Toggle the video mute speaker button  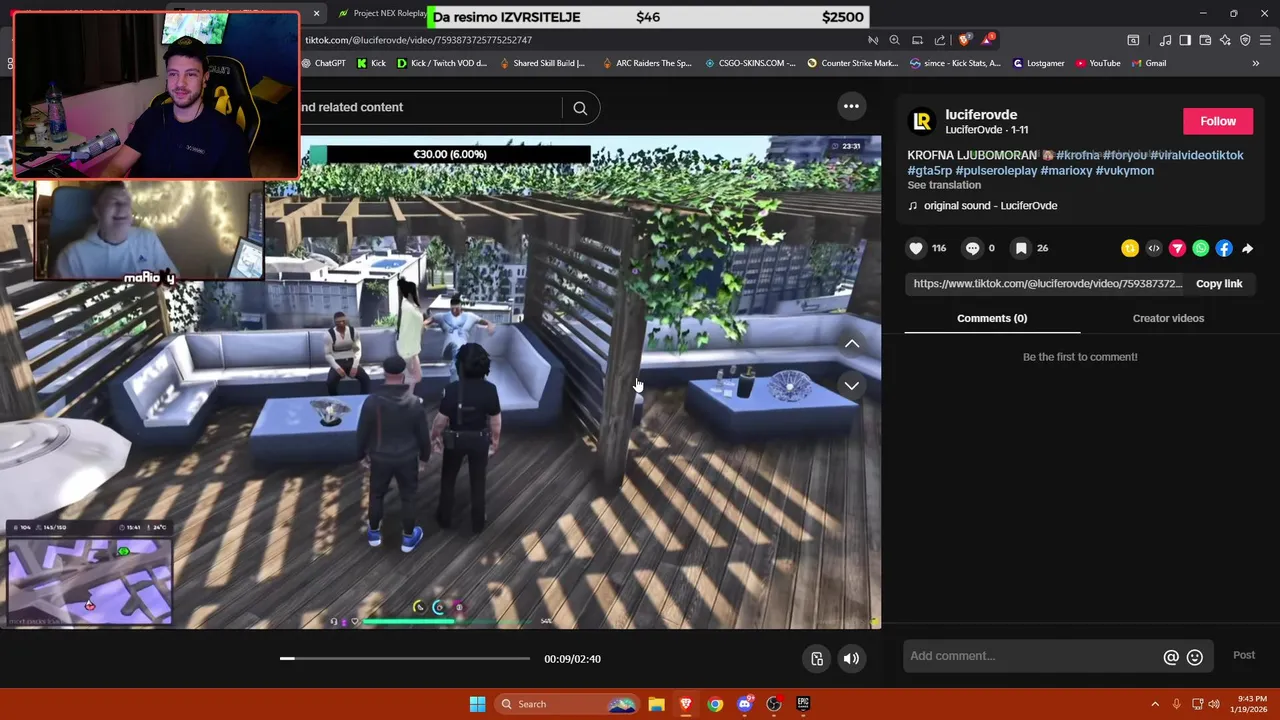pyautogui.click(x=851, y=658)
